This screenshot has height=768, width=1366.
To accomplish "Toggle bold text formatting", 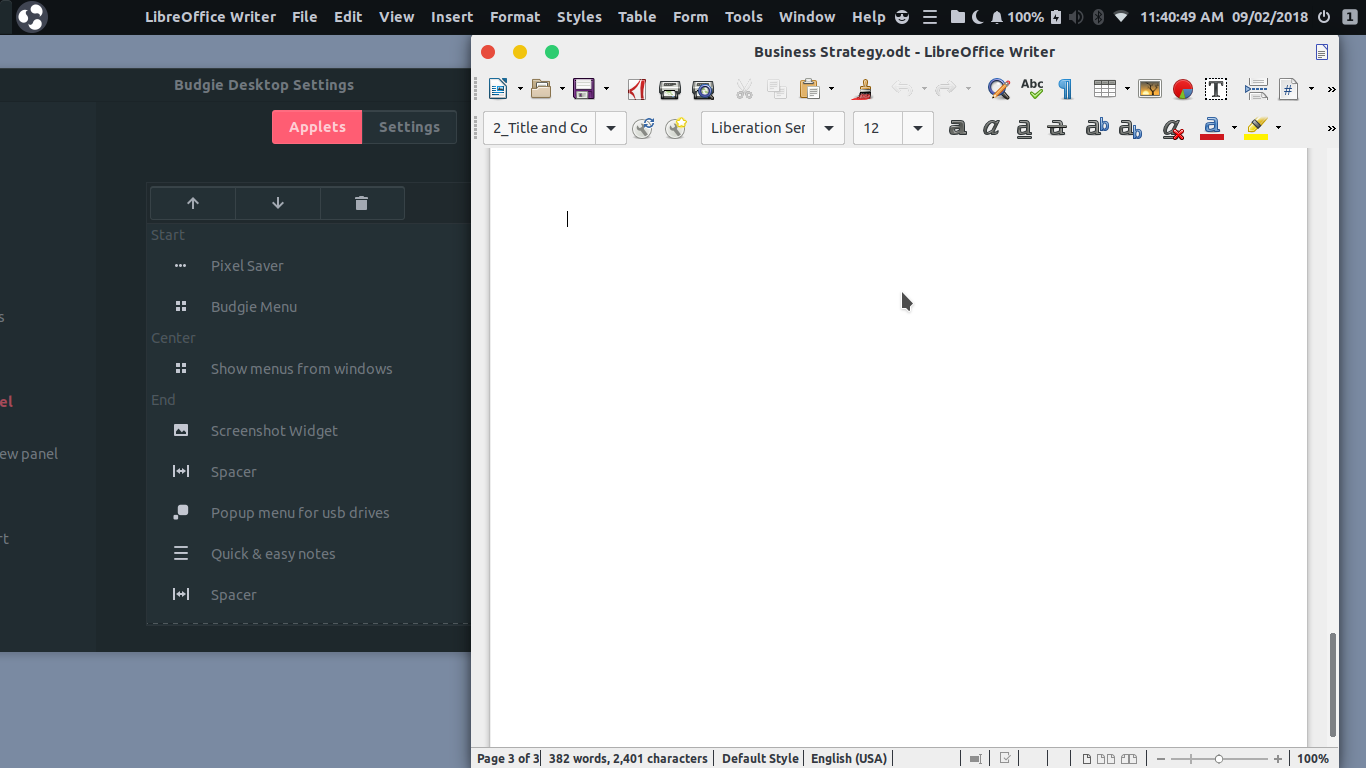I will pos(957,128).
